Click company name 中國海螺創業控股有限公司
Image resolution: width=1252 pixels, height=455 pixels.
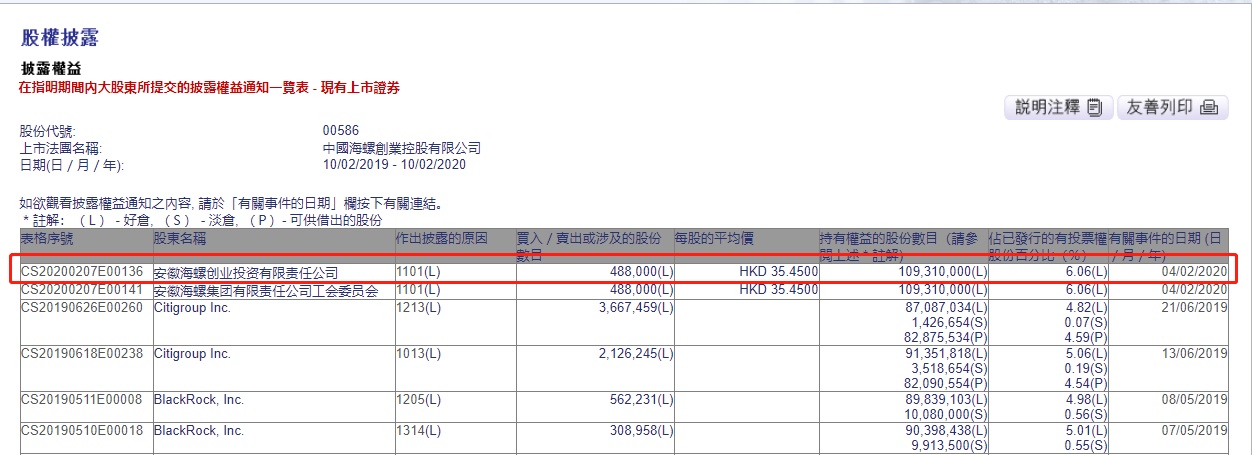tap(402, 148)
